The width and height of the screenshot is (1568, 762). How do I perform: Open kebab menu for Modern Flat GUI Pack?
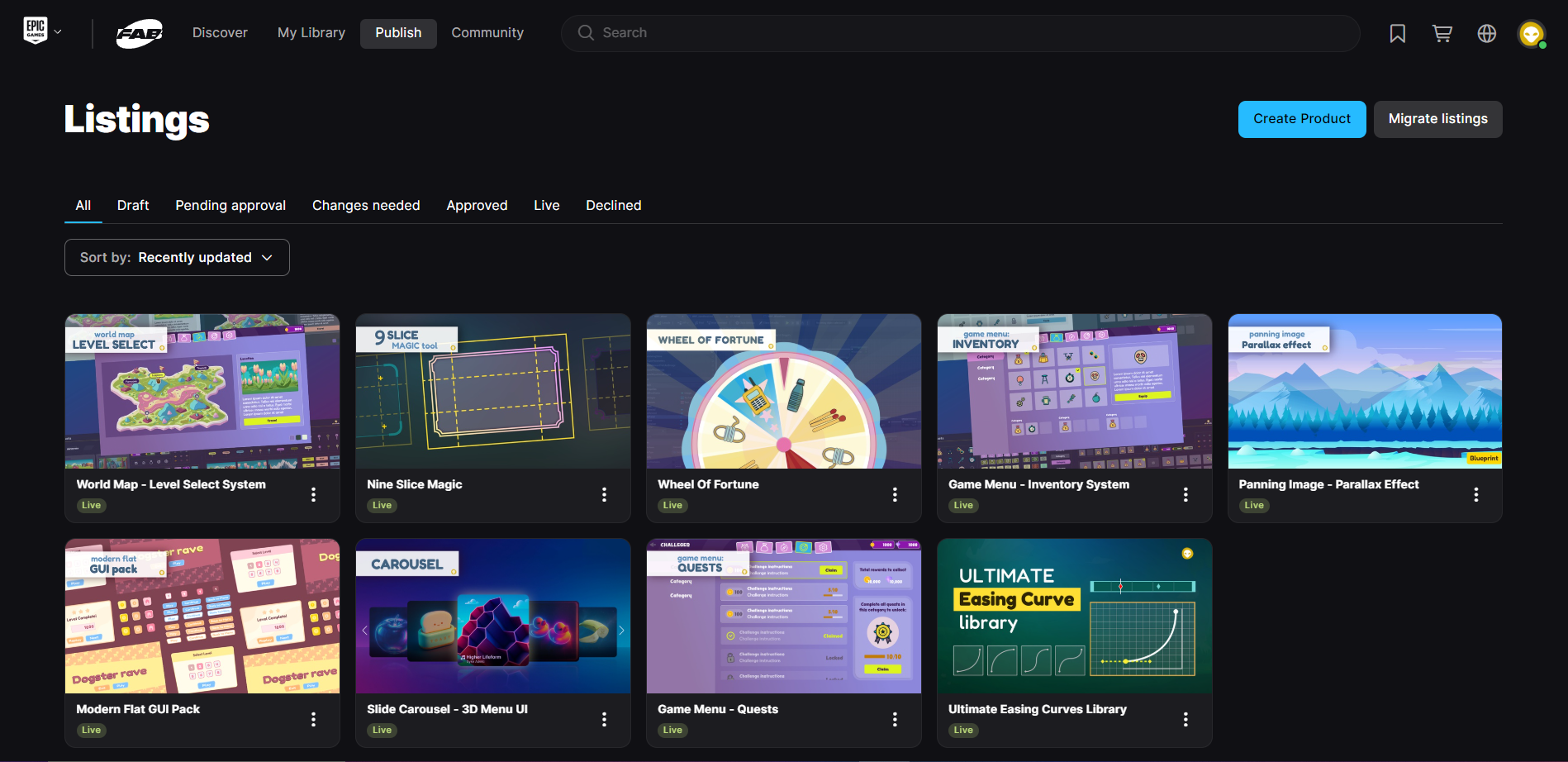point(313,719)
